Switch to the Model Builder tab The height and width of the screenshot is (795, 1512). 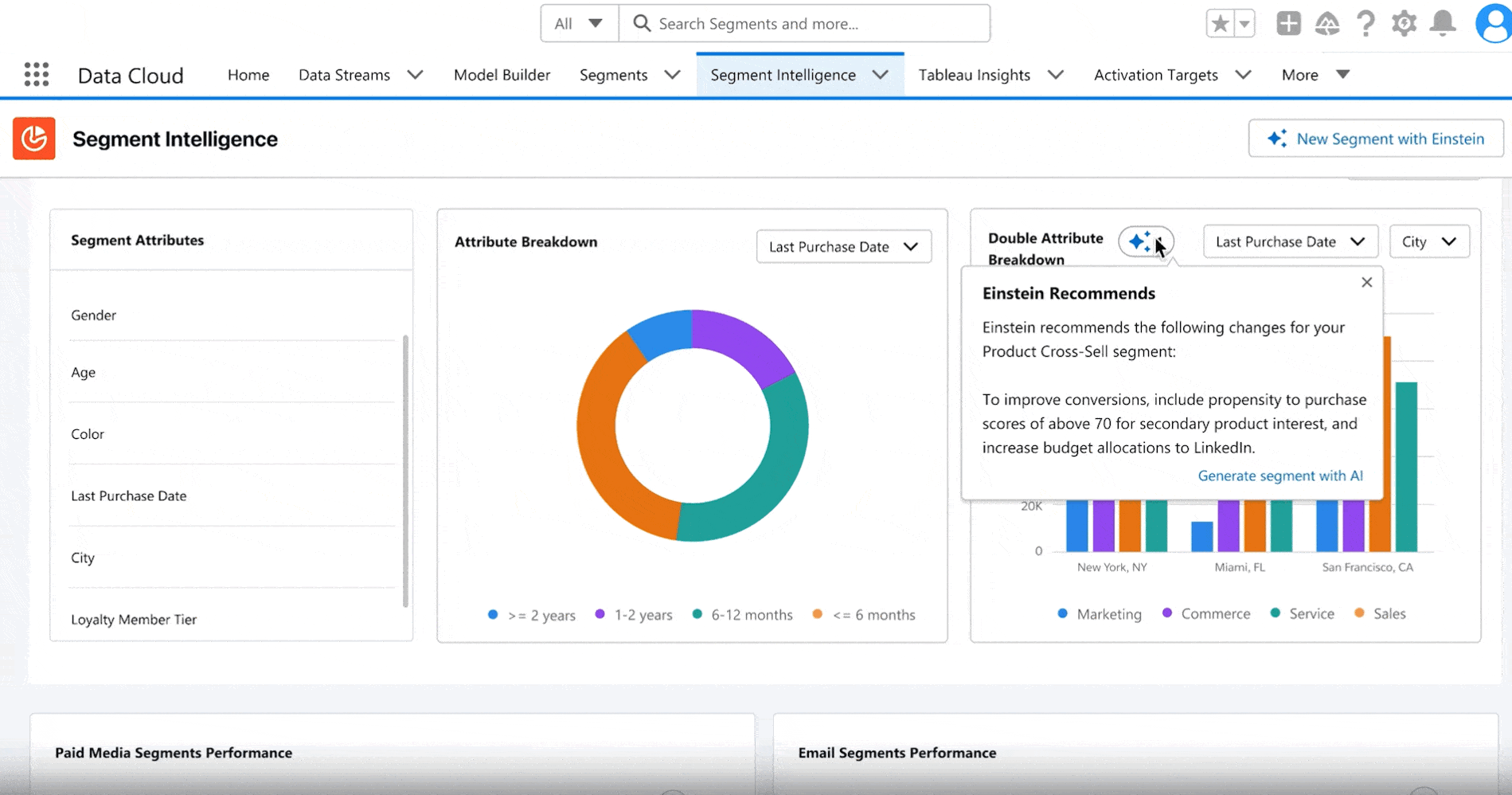click(502, 75)
